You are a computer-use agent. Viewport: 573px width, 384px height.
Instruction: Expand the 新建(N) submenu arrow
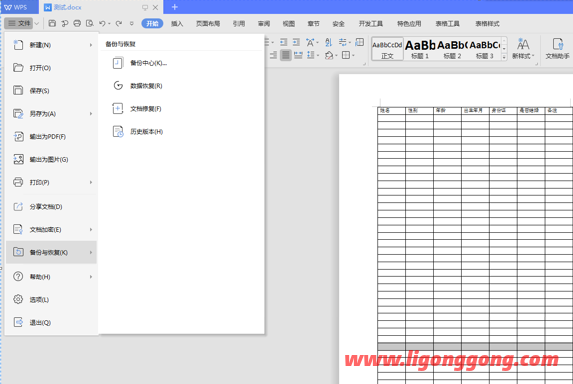[x=91, y=45]
